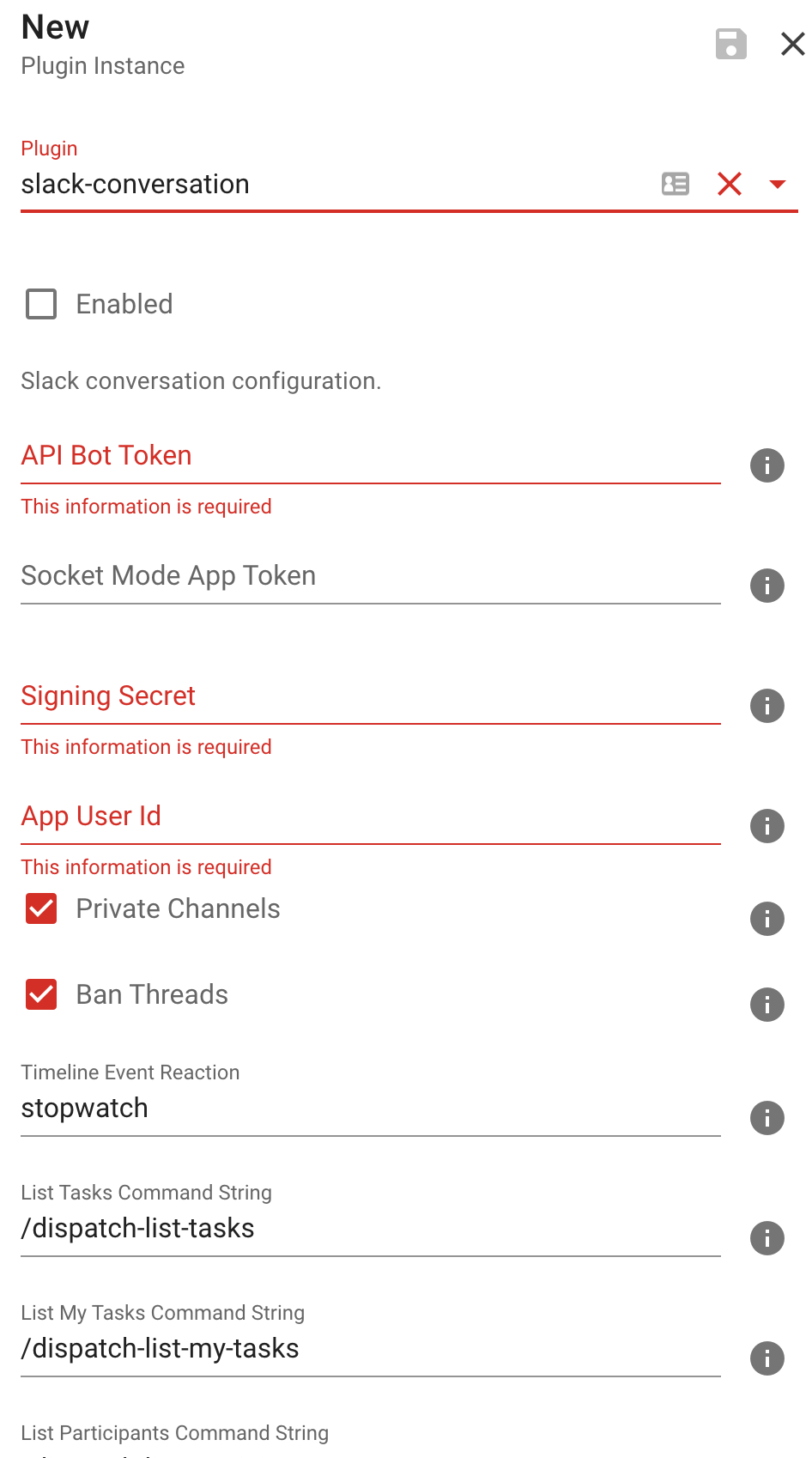
Task: Clear the selected plugin with the red X
Action: [729, 184]
